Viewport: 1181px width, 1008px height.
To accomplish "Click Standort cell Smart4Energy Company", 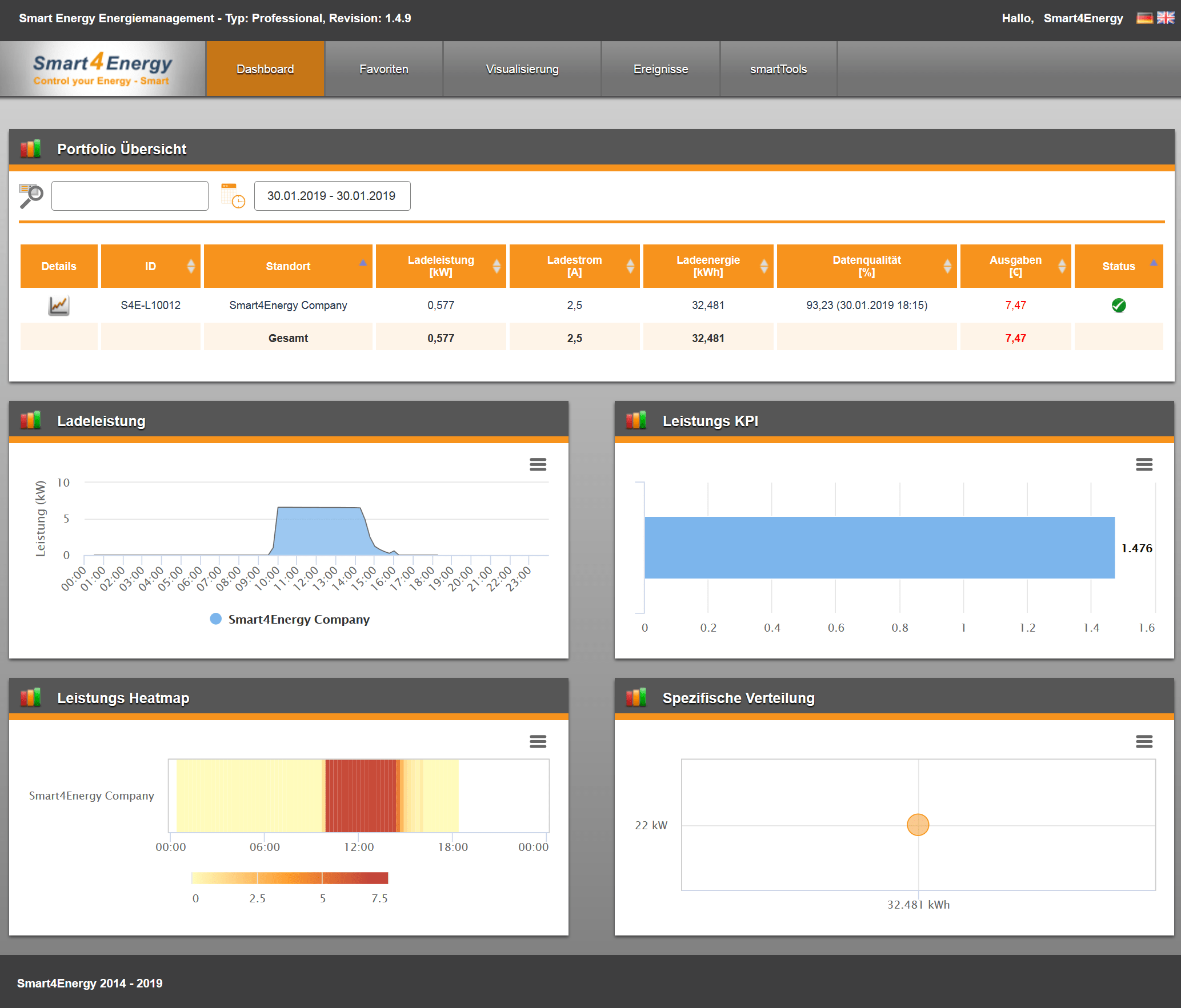I will 288,305.
